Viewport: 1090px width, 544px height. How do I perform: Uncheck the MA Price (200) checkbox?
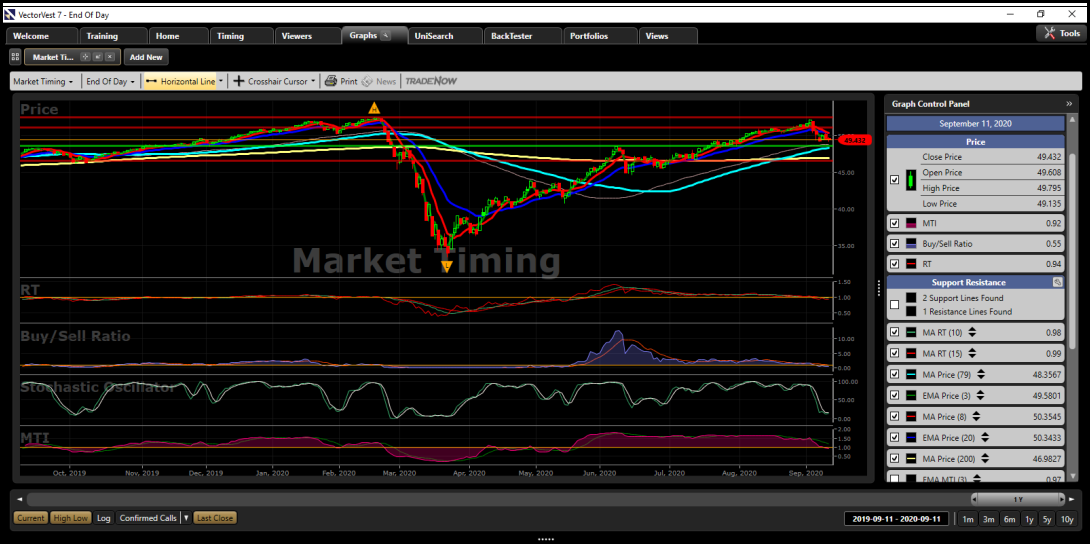click(x=895, y=459)
